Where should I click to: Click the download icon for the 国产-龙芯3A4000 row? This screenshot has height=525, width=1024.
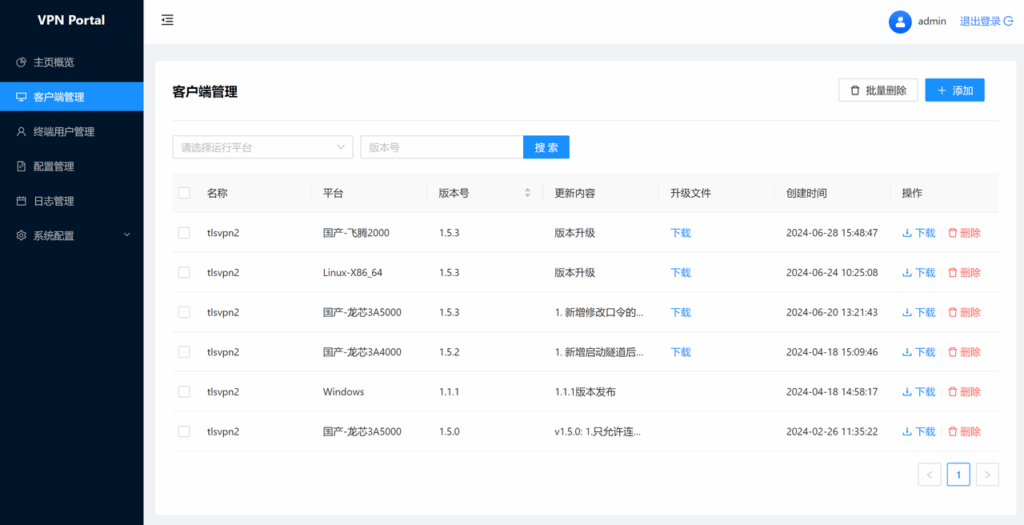(x=907, y=352)
